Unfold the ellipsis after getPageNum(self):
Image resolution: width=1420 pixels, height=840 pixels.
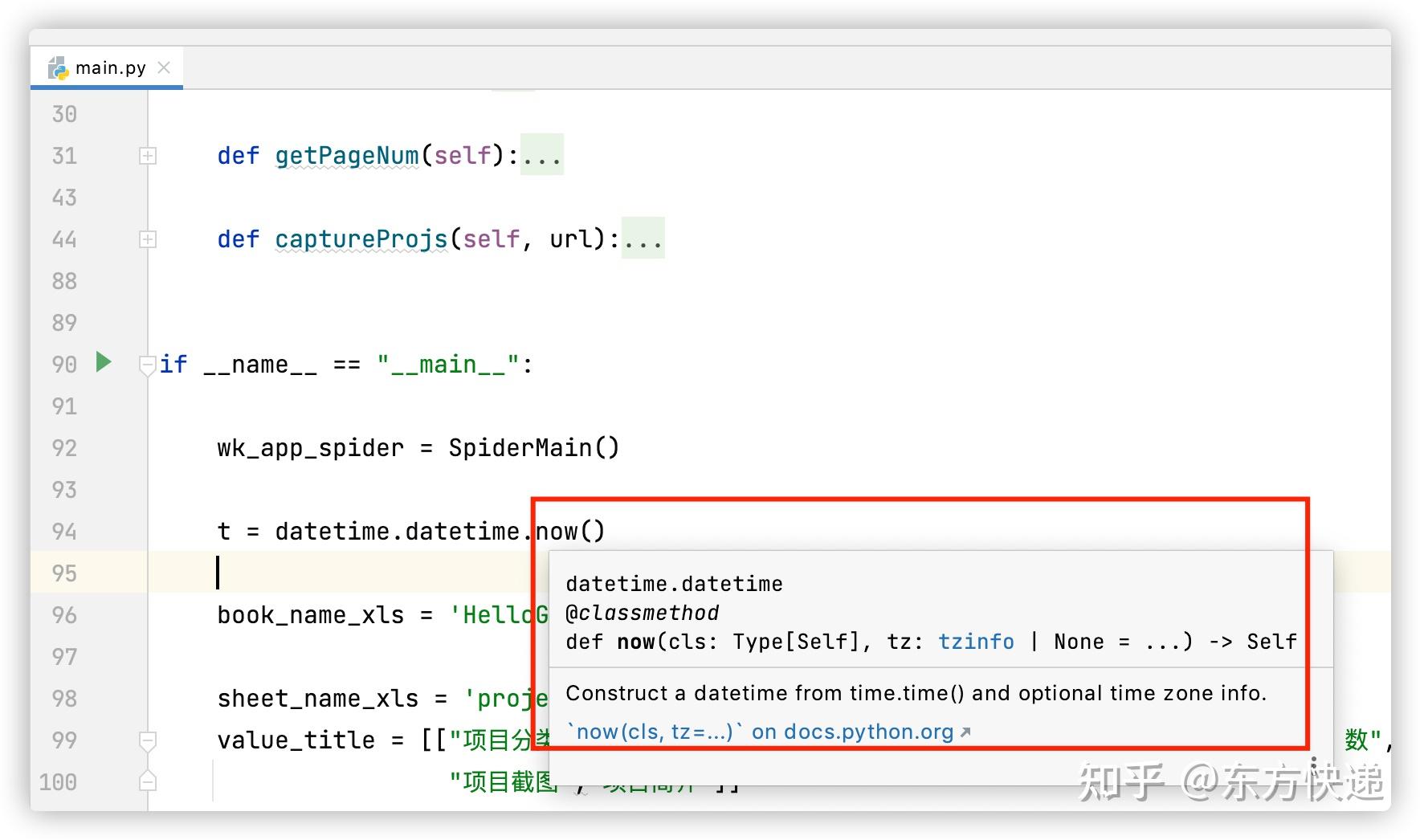pyautogui.click(x=541, y=155)
